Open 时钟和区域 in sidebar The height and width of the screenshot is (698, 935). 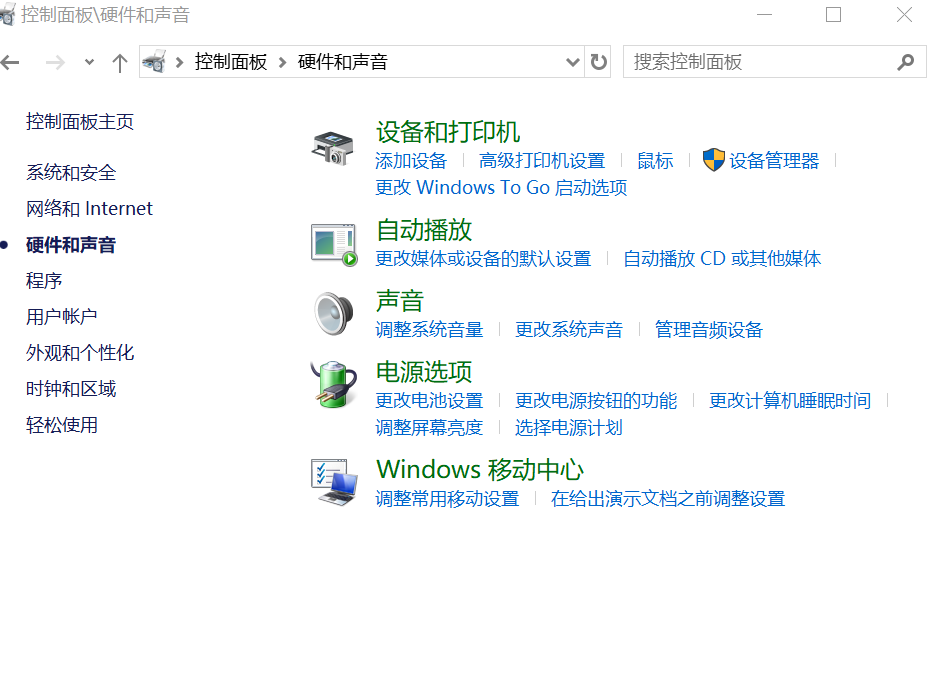click(71, 389)
